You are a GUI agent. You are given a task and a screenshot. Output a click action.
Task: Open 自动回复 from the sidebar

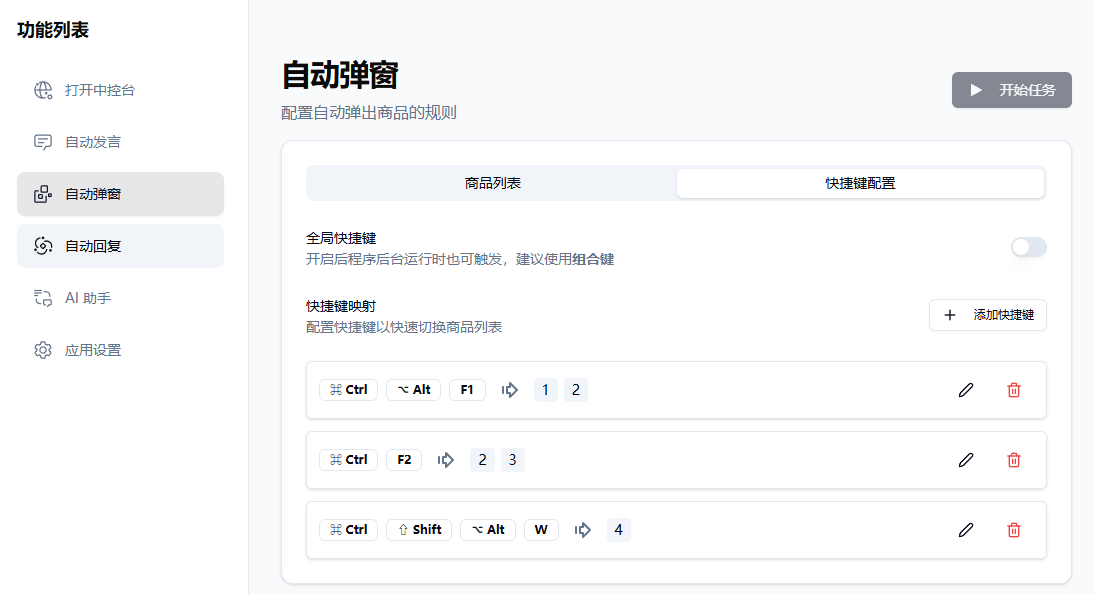click(42, 245)
